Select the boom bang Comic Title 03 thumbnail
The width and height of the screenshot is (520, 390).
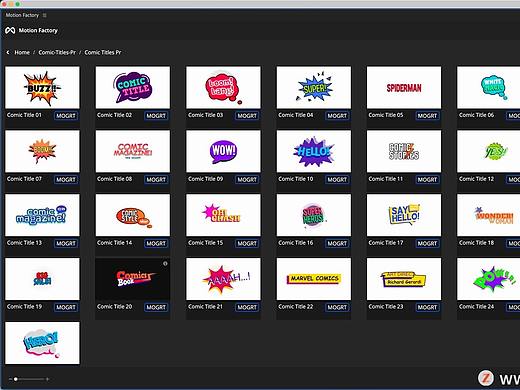[223, 87]
